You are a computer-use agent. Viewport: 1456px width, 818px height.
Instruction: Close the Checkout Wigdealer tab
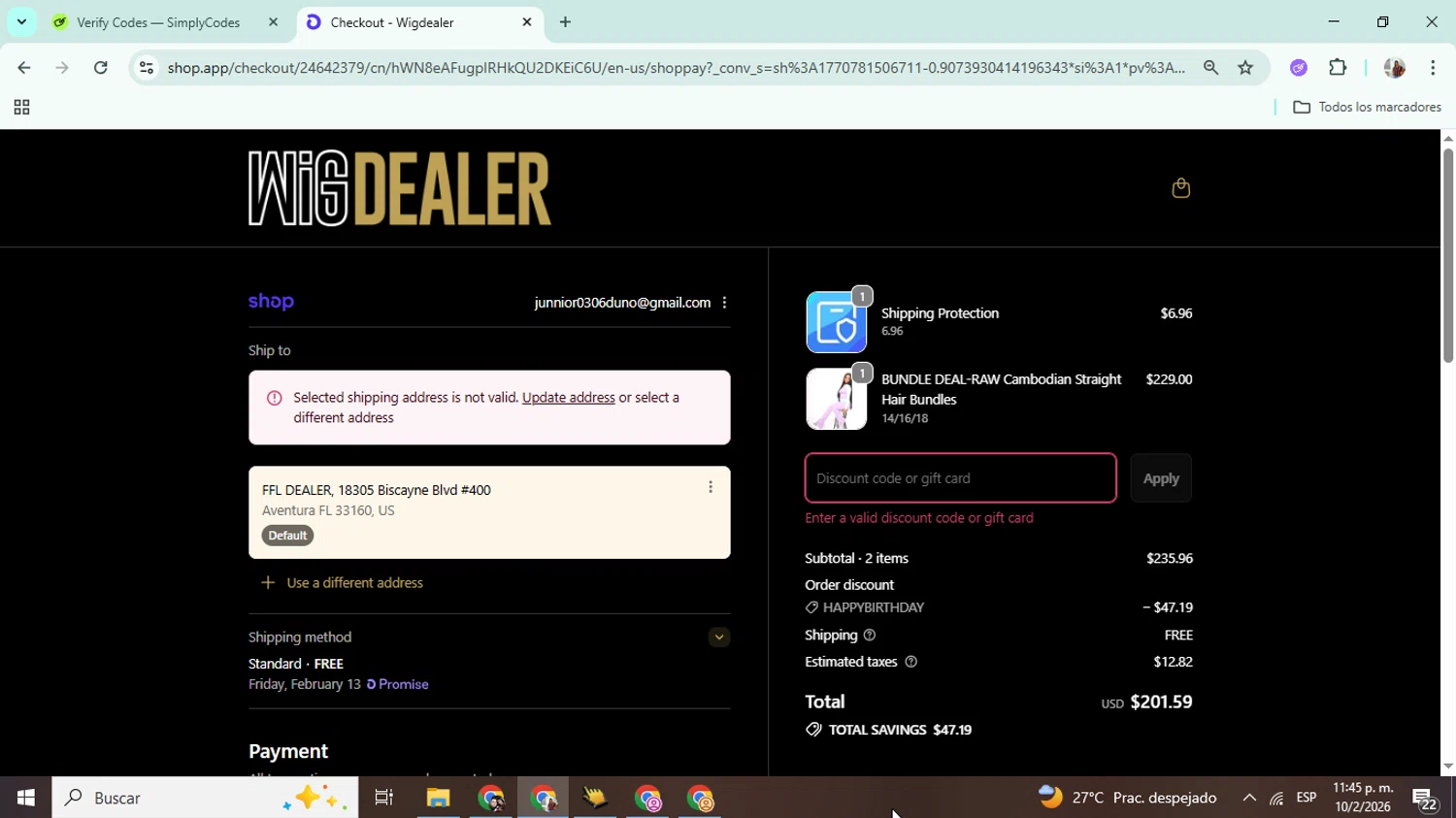pyautogui.click(x=527, y=22)
